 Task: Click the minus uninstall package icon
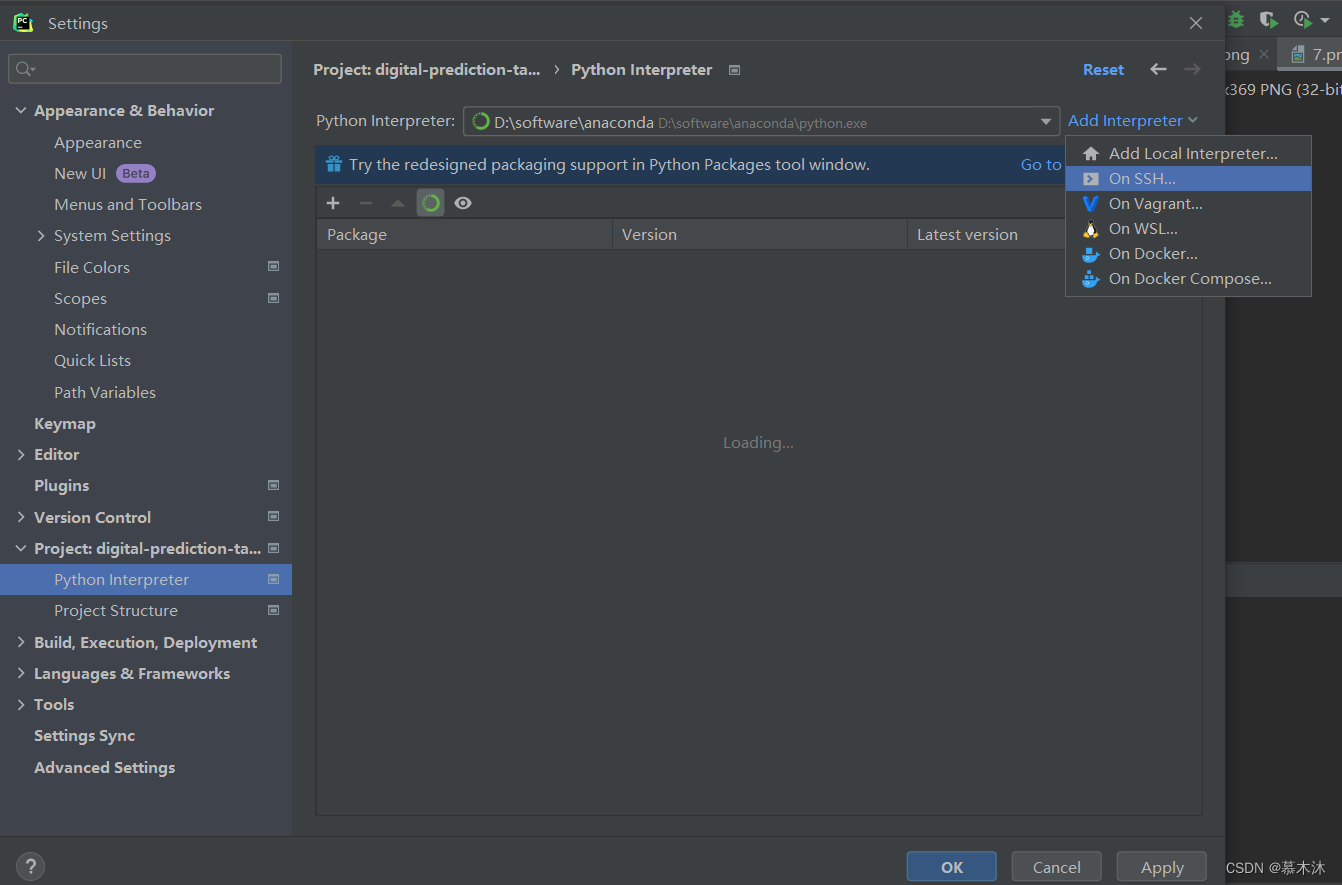pyautogui.click(x=366, y=203)
